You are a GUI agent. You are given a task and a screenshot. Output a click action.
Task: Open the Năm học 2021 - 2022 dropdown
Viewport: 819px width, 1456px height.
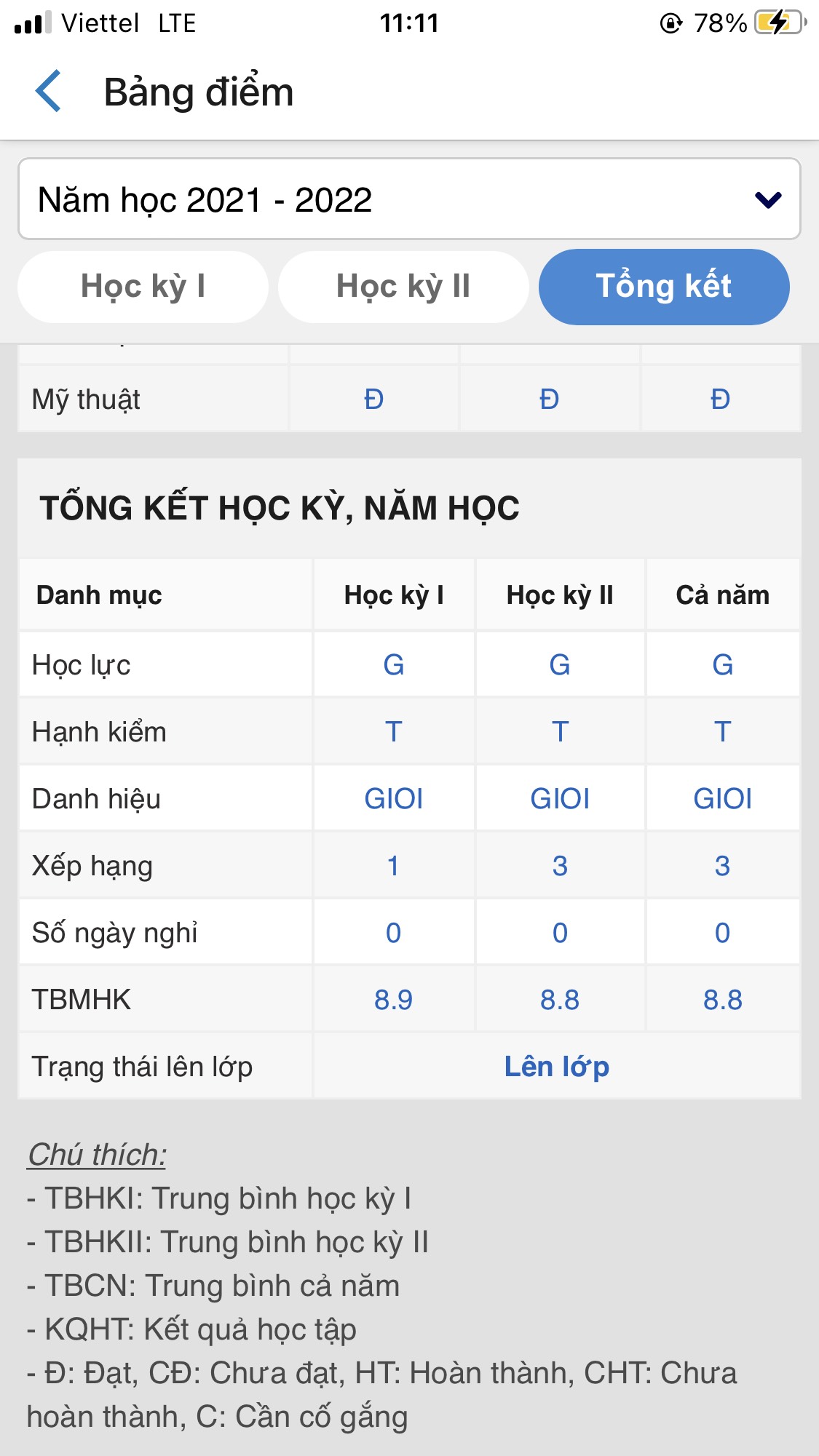tap(409, 199)
